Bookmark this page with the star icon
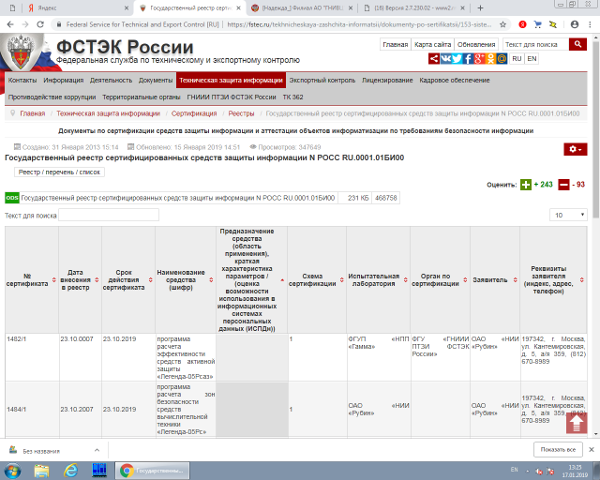The height and width of the screenshot is (480, 600). [503, 24]
